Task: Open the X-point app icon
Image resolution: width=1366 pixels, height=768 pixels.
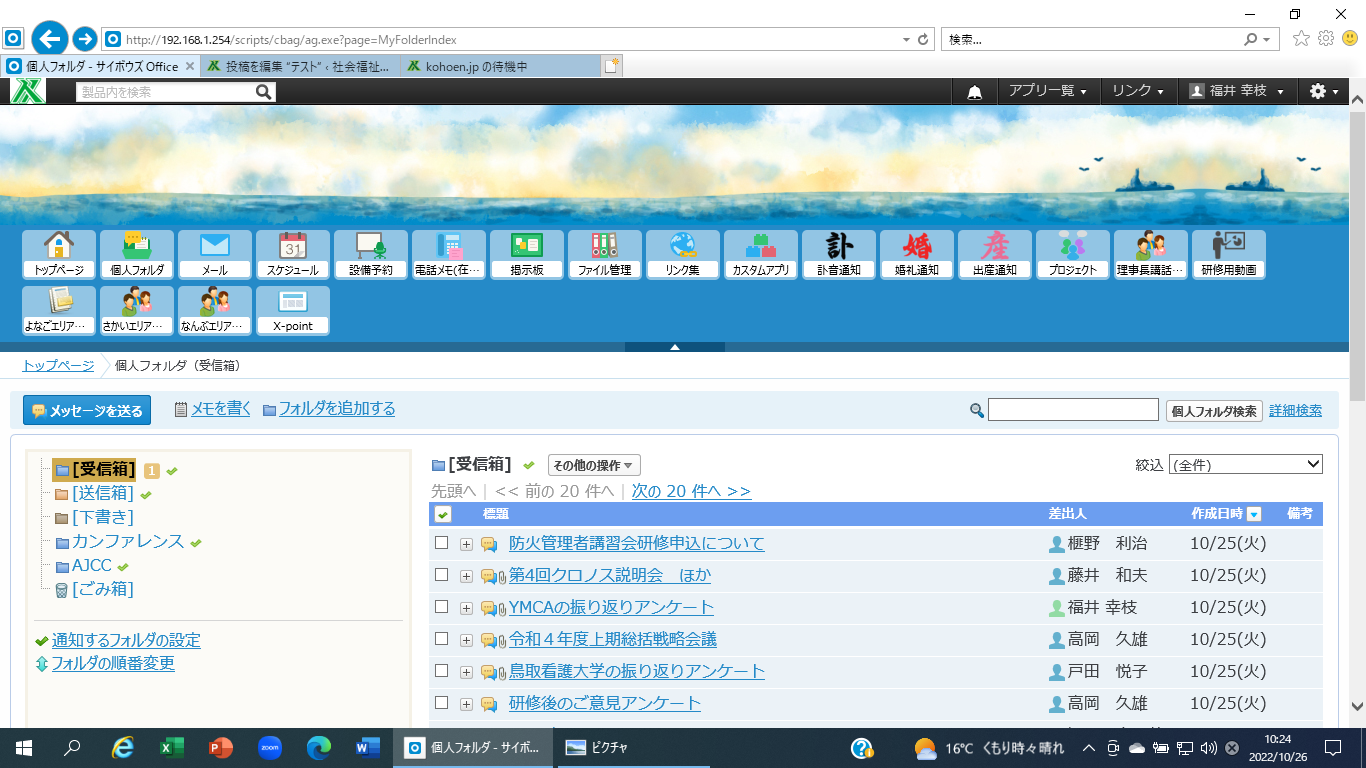Action: click(293, 310)
